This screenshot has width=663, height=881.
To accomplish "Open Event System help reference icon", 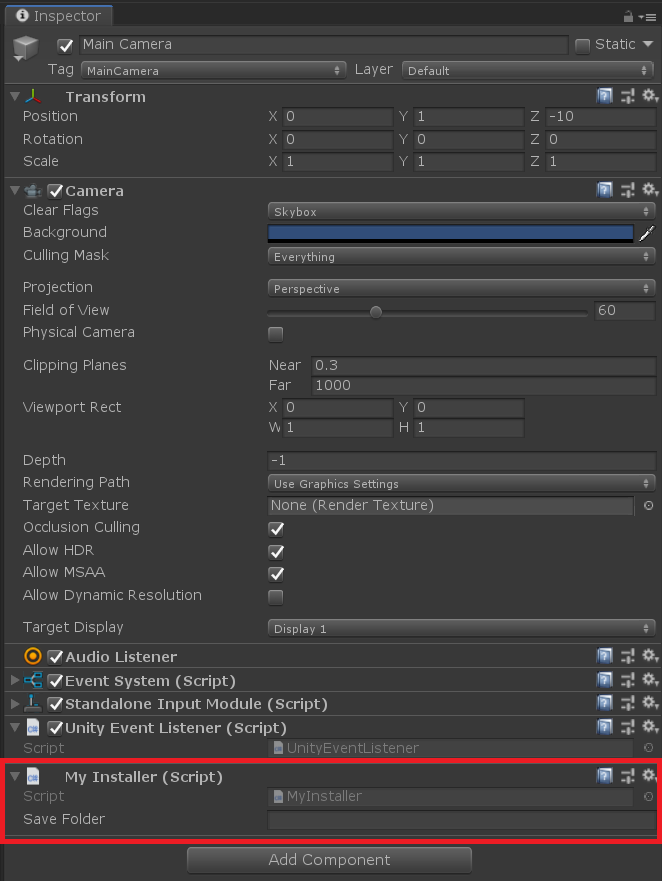I will tap(605, 680).
